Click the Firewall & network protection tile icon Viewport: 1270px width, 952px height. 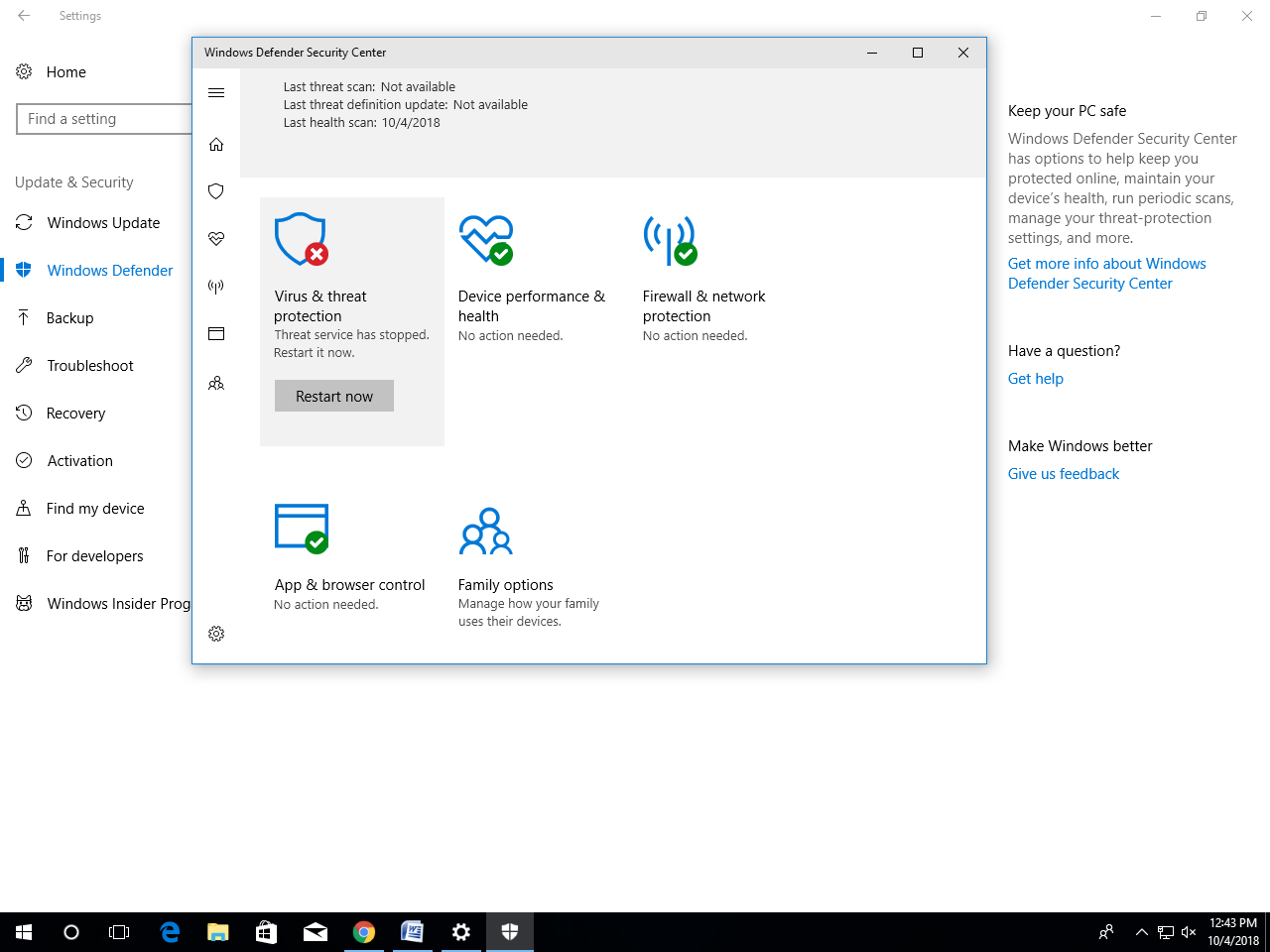[x=671, y=241]
